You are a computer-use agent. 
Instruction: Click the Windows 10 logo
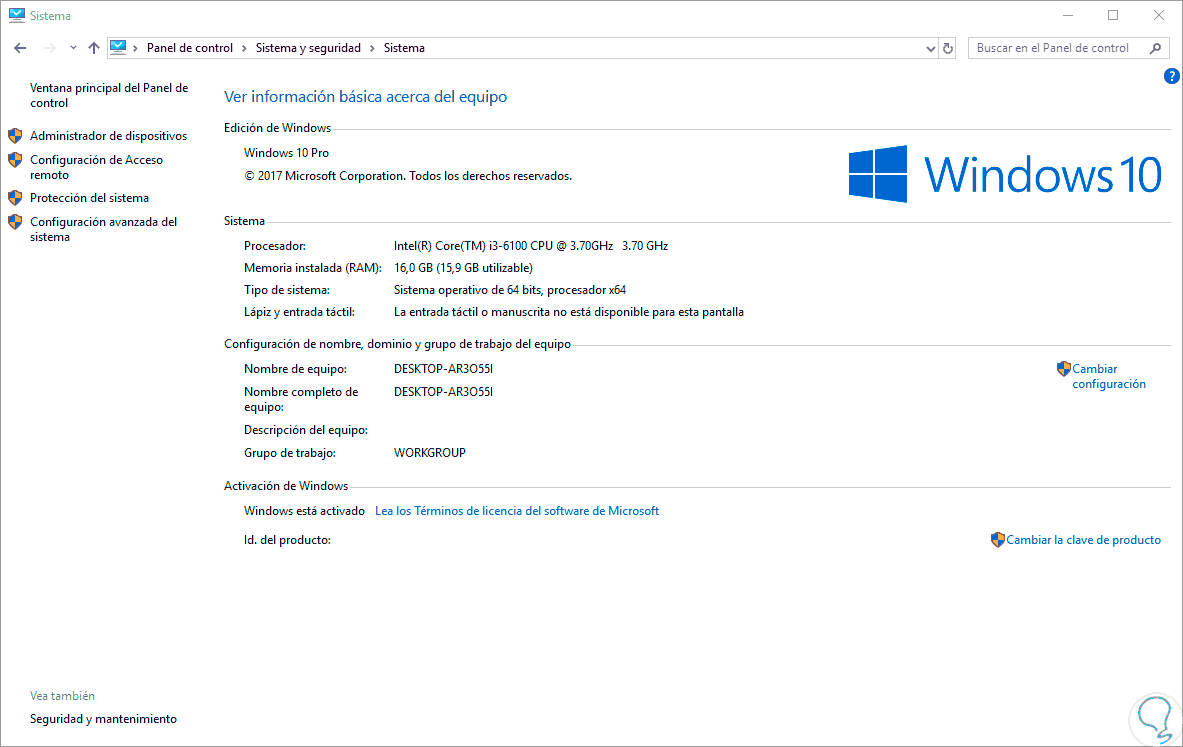click(1005, 174)
